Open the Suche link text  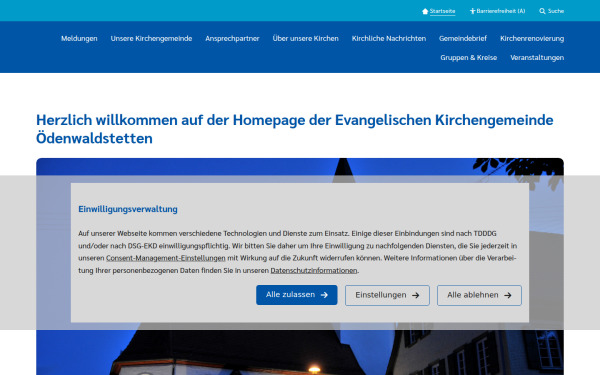(x=556, y=11)
